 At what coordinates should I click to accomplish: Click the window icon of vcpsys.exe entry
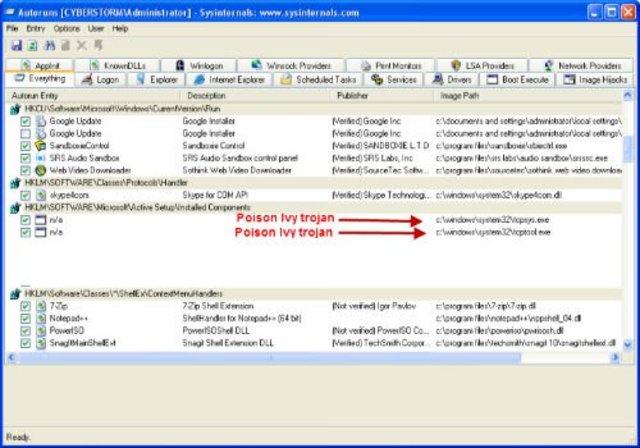click(x=40, y=220)
